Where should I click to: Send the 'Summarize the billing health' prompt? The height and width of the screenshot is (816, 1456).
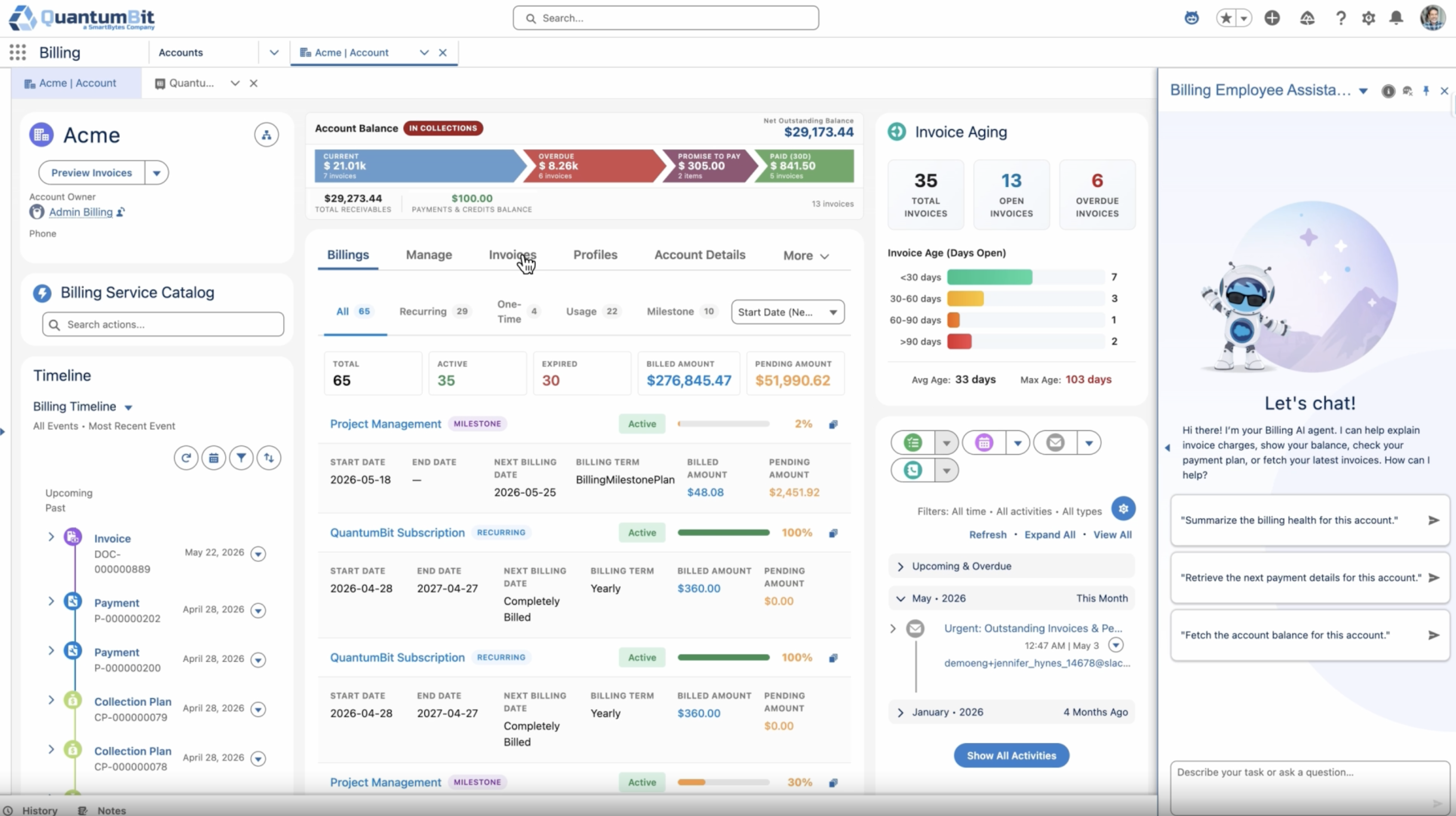pos(1433,520)
